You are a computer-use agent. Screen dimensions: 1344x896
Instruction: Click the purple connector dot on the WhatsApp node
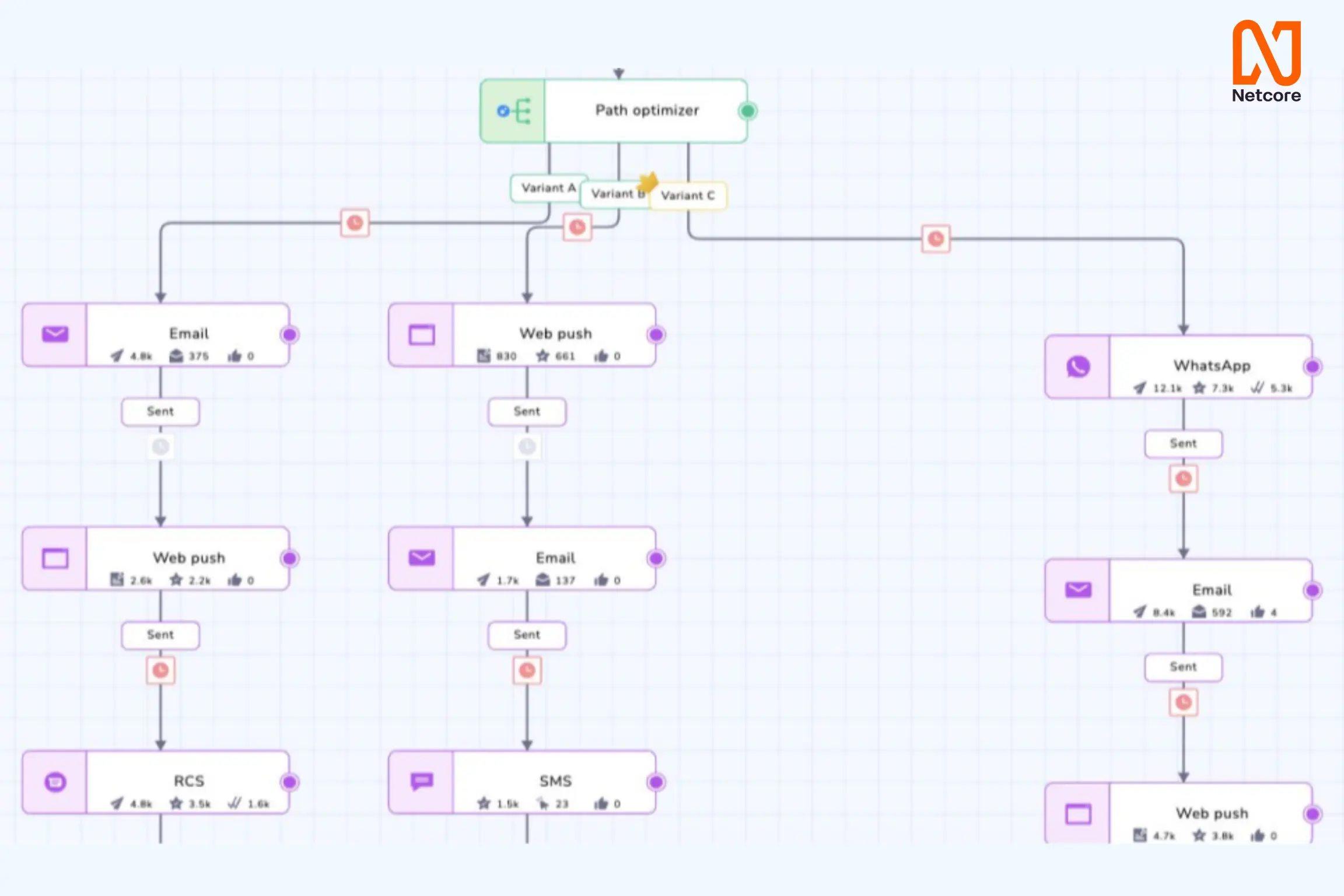pos(1312,367)
